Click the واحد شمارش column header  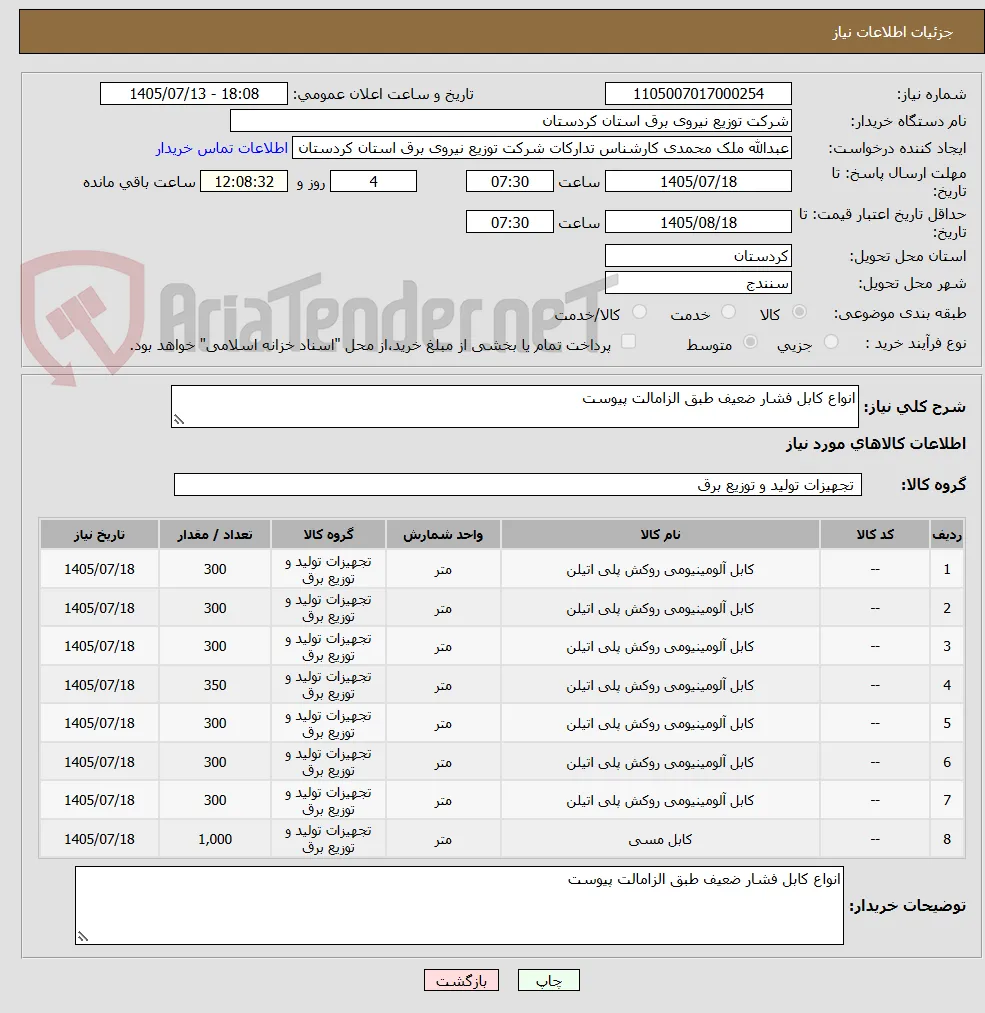pos(442,534)
